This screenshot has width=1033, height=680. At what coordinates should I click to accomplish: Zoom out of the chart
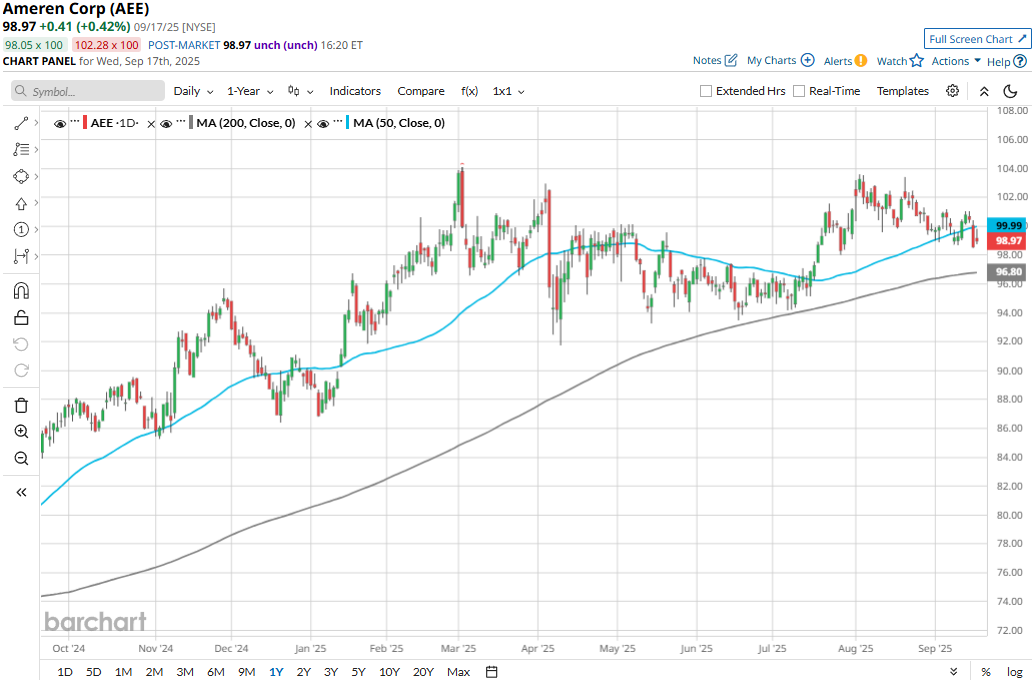pyautogui.click(x=21, y=458)
